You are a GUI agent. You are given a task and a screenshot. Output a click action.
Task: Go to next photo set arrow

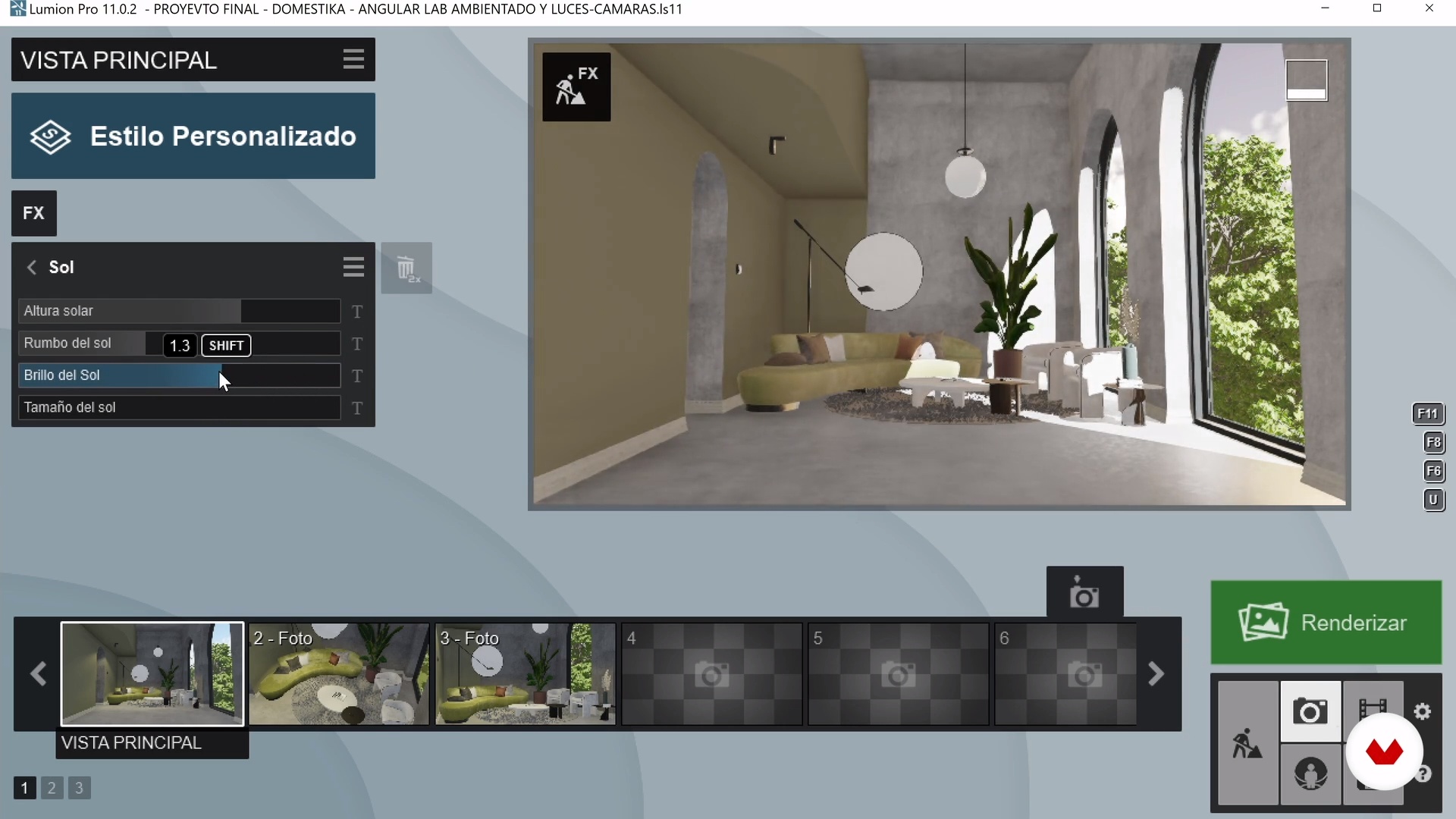coord(1156,673)
